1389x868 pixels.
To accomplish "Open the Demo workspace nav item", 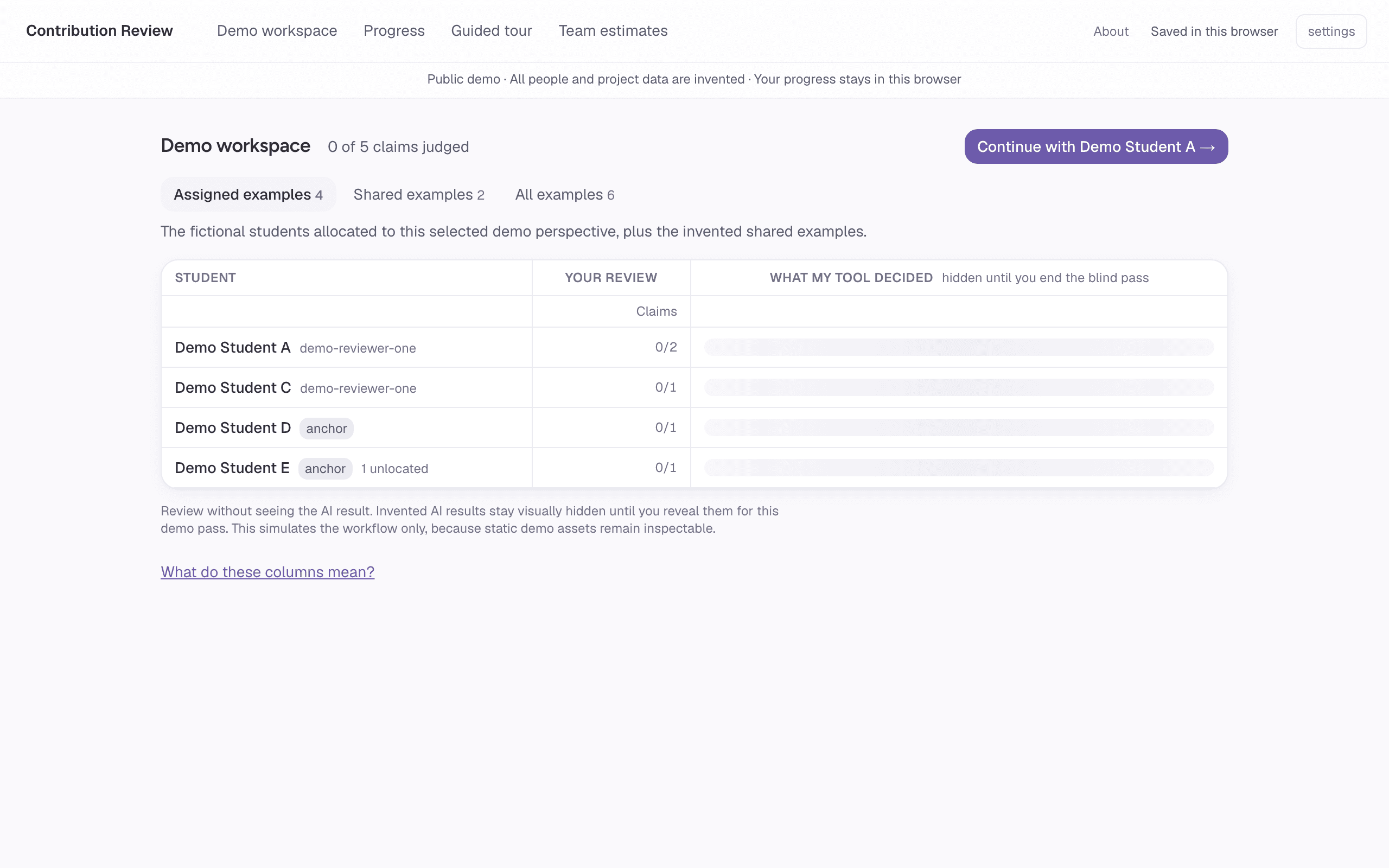I will click(x=277, y=31).
